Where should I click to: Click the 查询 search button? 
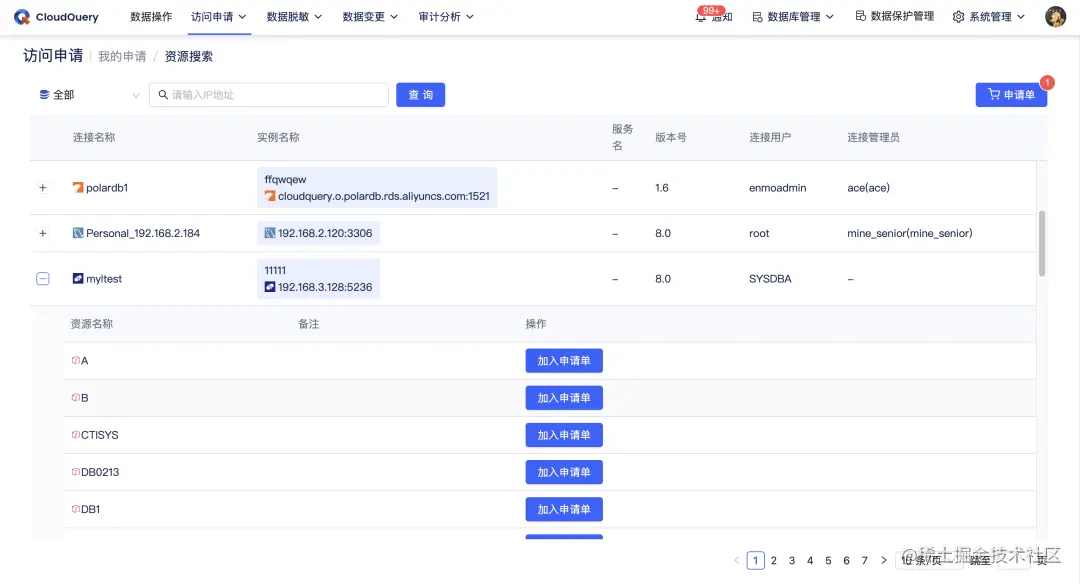click(420, 94)
